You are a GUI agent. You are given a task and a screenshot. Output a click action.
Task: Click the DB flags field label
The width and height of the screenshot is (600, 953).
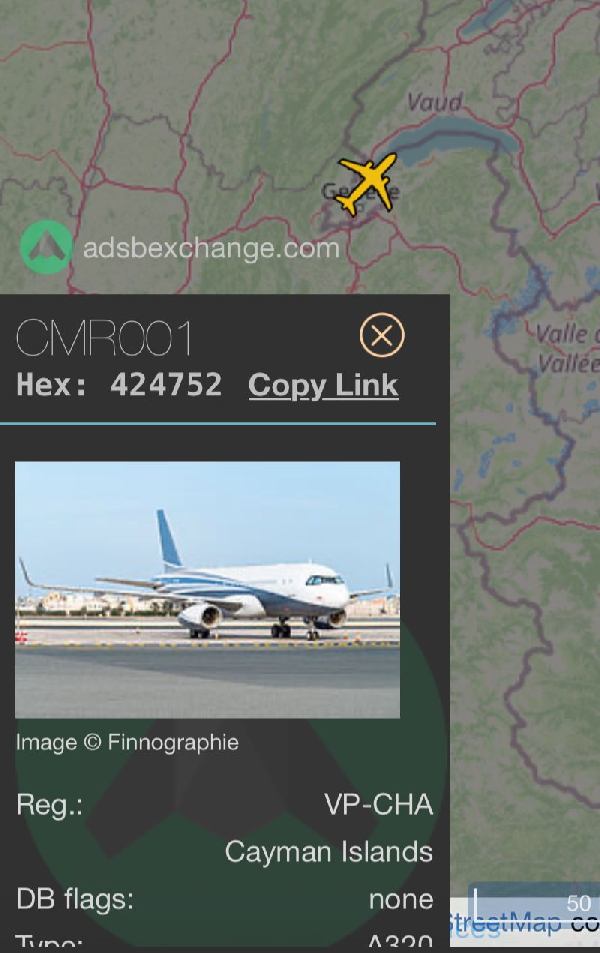(75, 899)
